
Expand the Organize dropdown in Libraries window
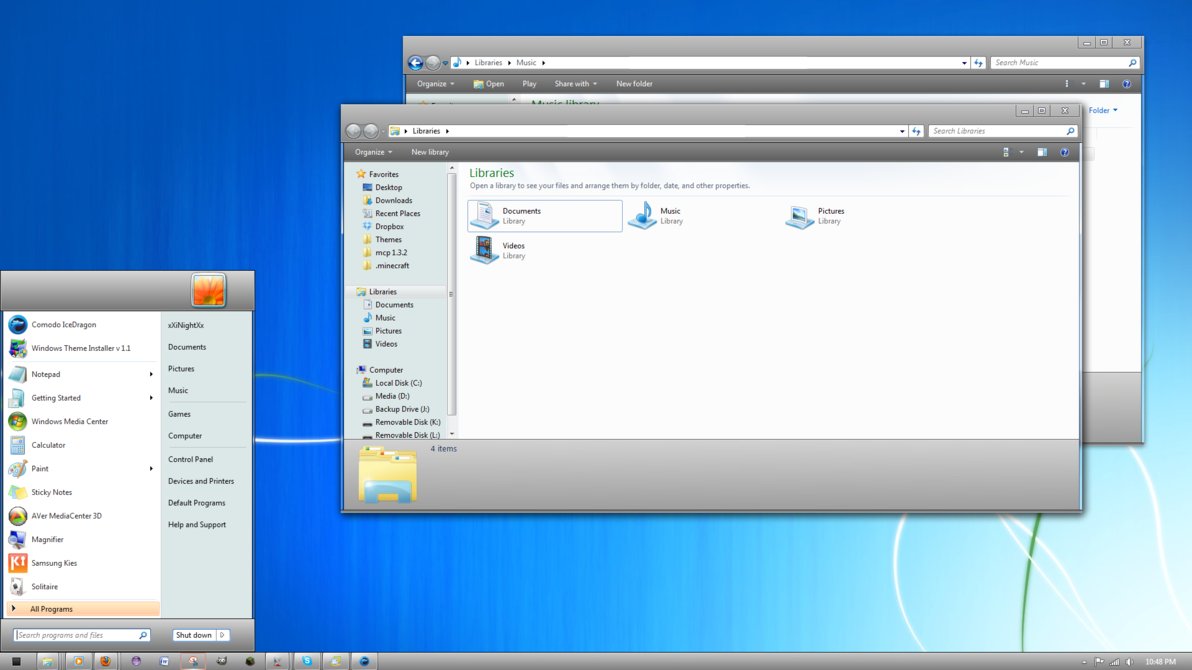point(374,152)
